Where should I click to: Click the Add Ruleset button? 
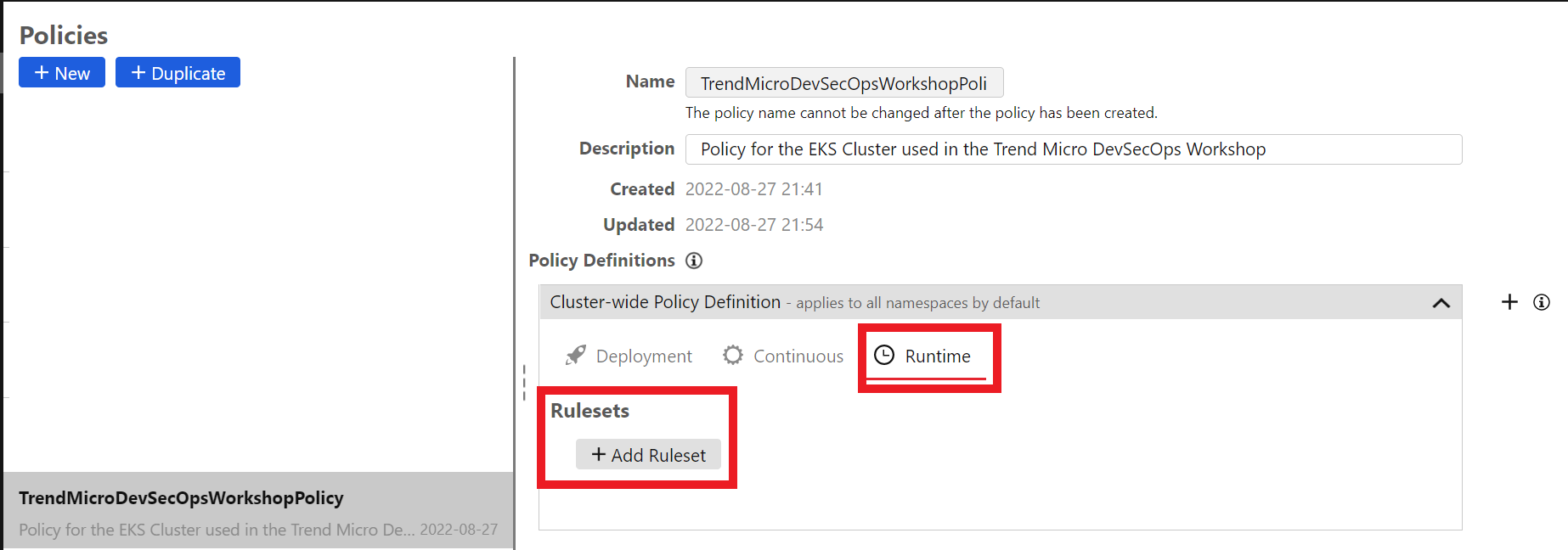point(648,454)
